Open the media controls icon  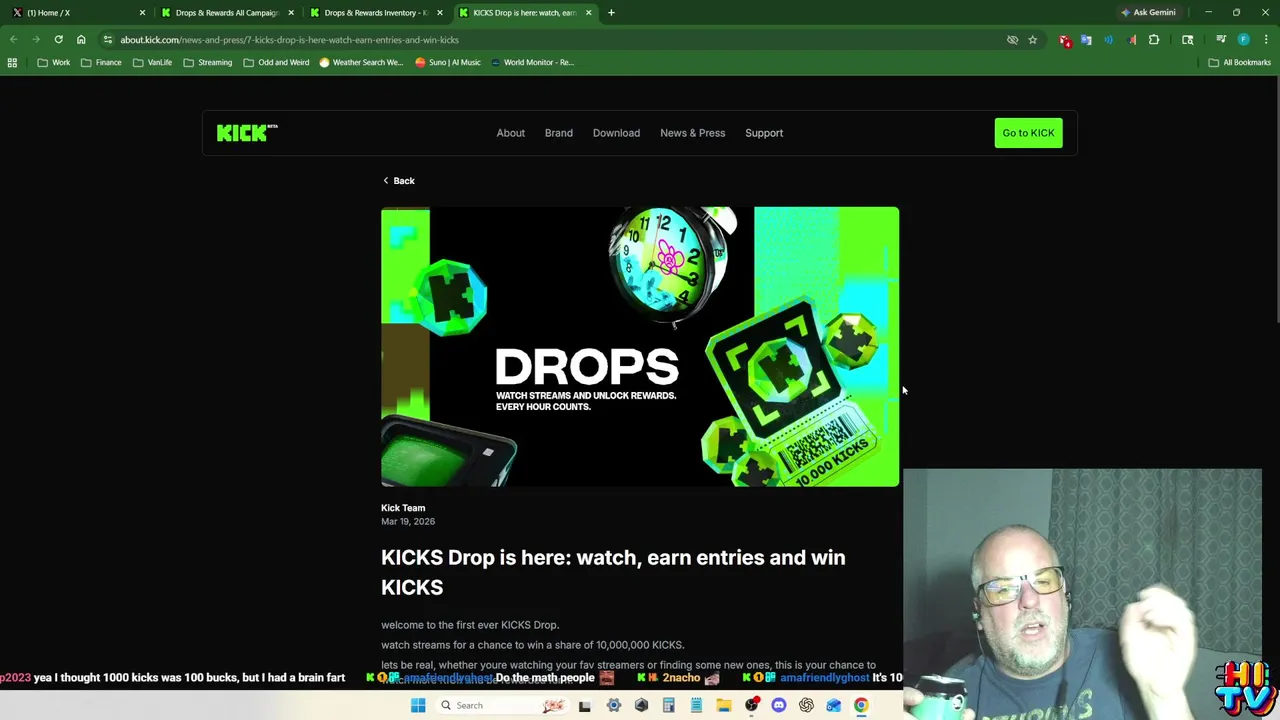(x=1220, y=40)
